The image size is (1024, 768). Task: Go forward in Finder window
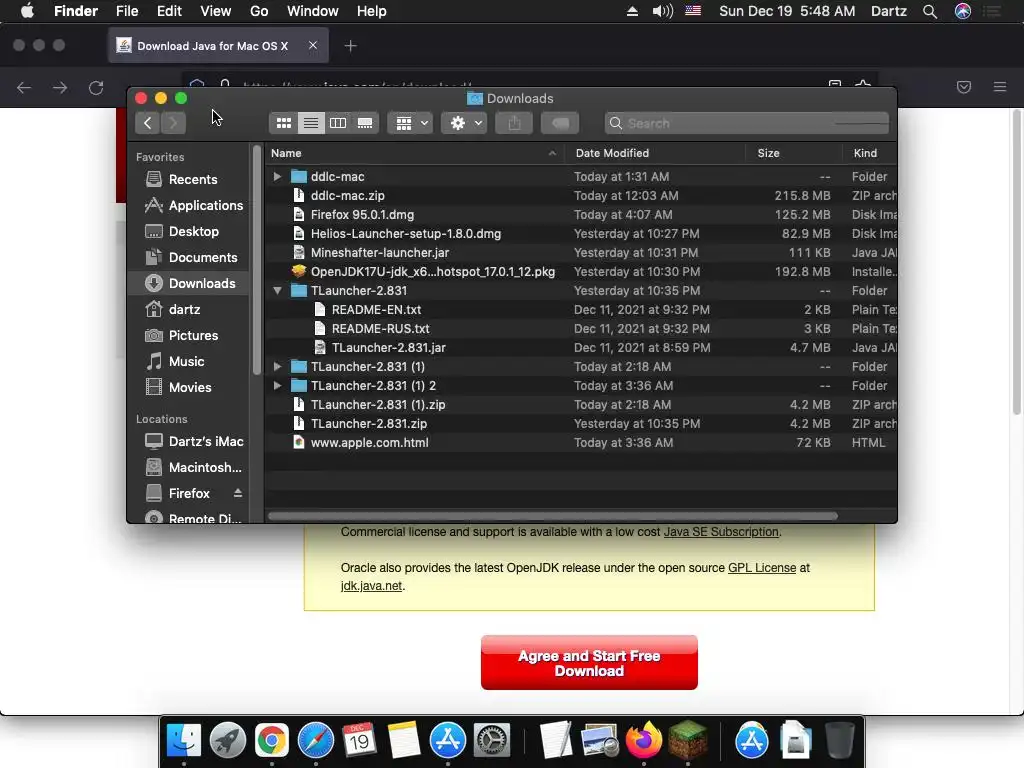point(174,123)
